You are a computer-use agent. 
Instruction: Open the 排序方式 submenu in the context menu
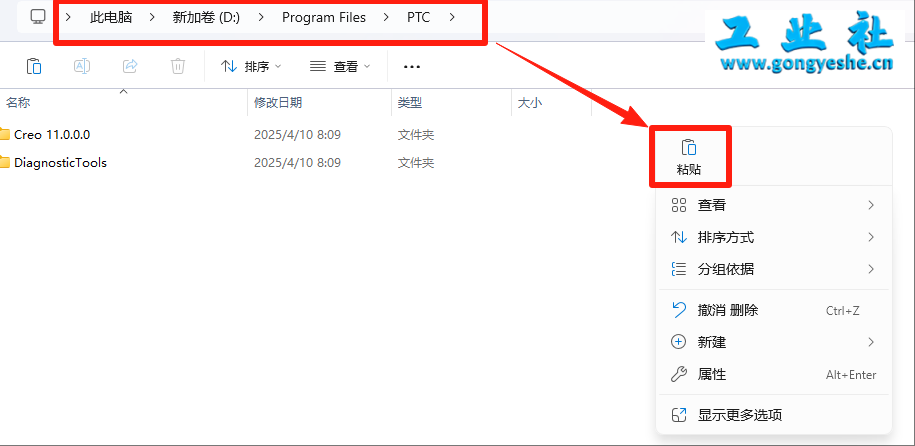click(774, 238)
